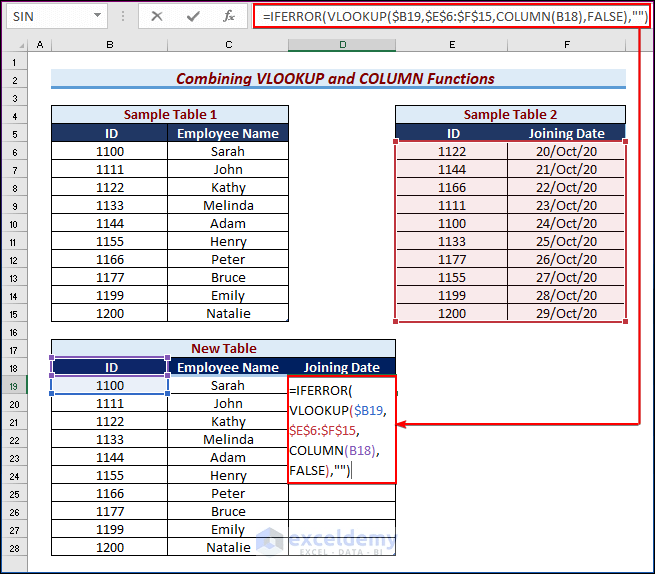Click Joining Date header in Sample Table 2
The width and height of the screenshot is (655, 574).
pyautogui.click(x=566, y=133)
